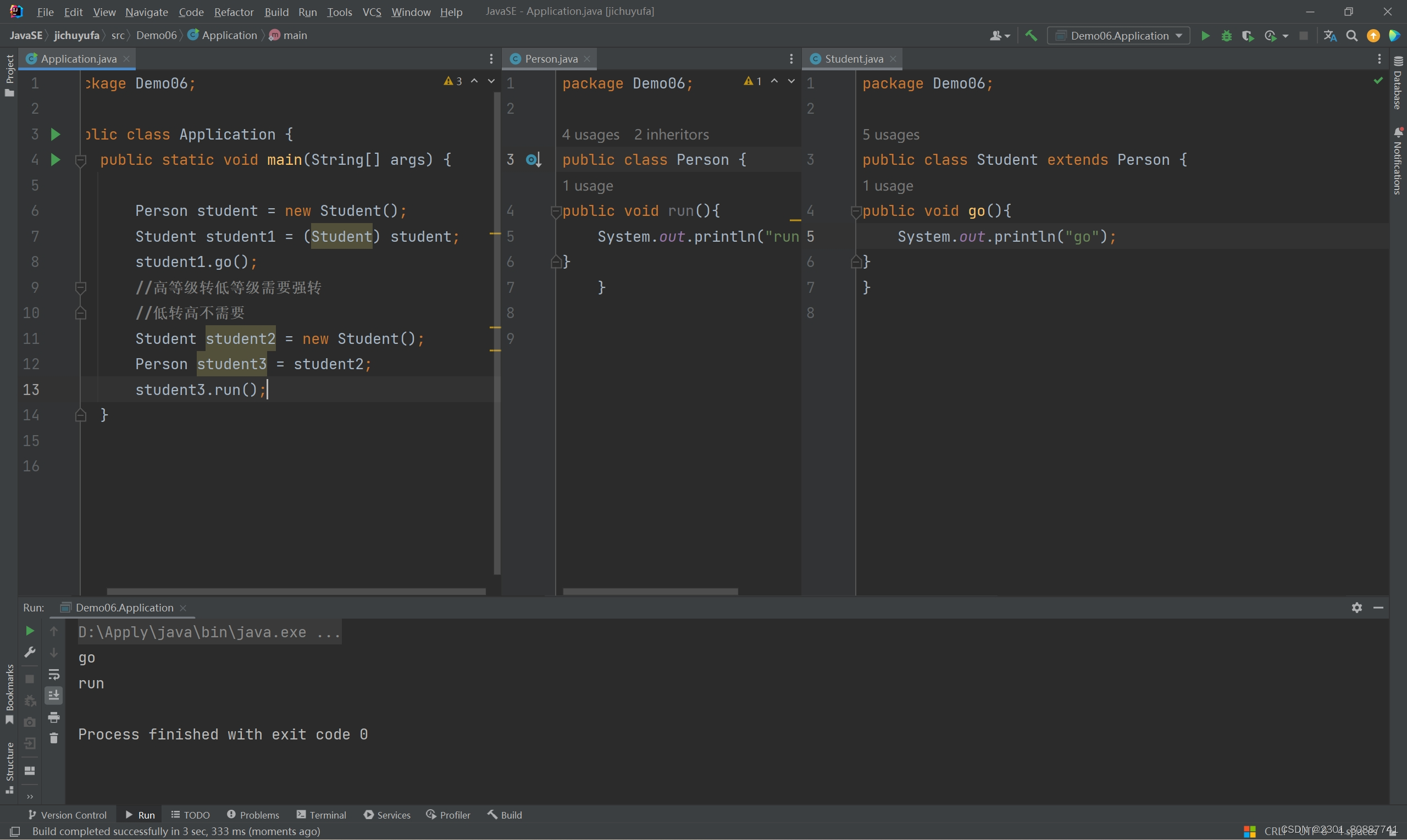Click horizontal scrollbar of Person.java editor
Viewport: 1407px width, 840px height.
coord(650,592)
